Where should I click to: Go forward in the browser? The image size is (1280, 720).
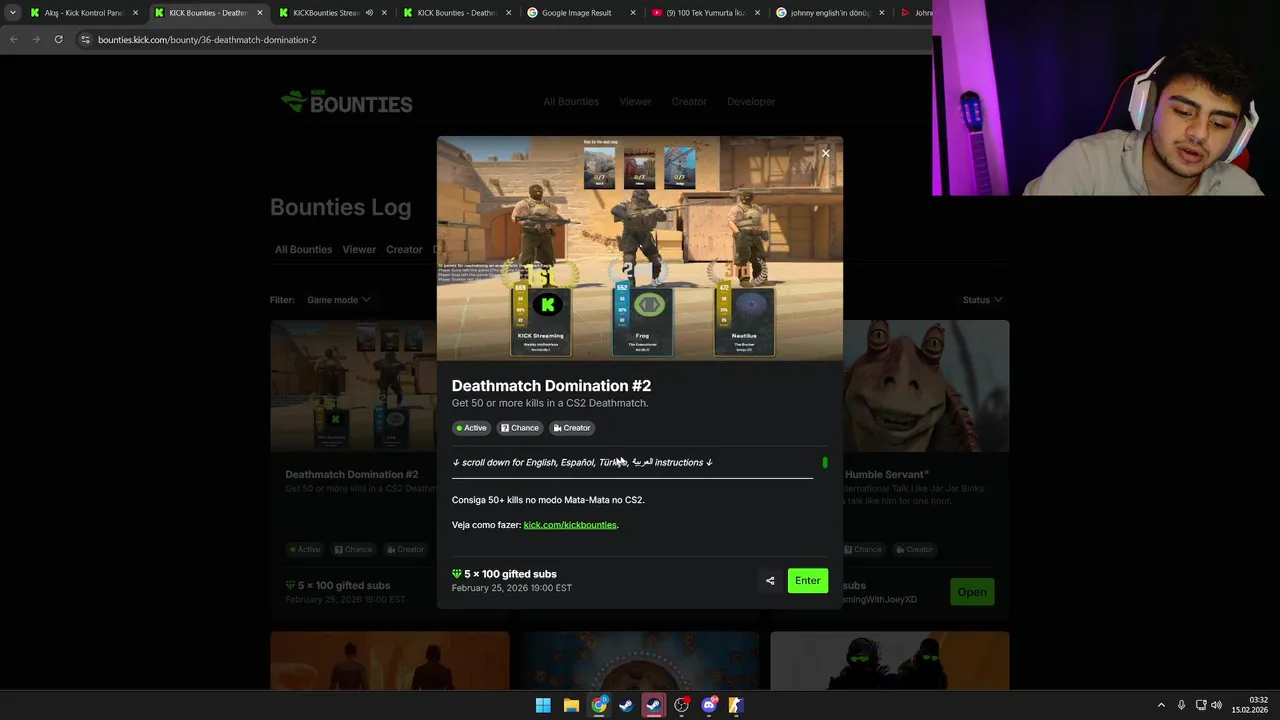(36, 39)
